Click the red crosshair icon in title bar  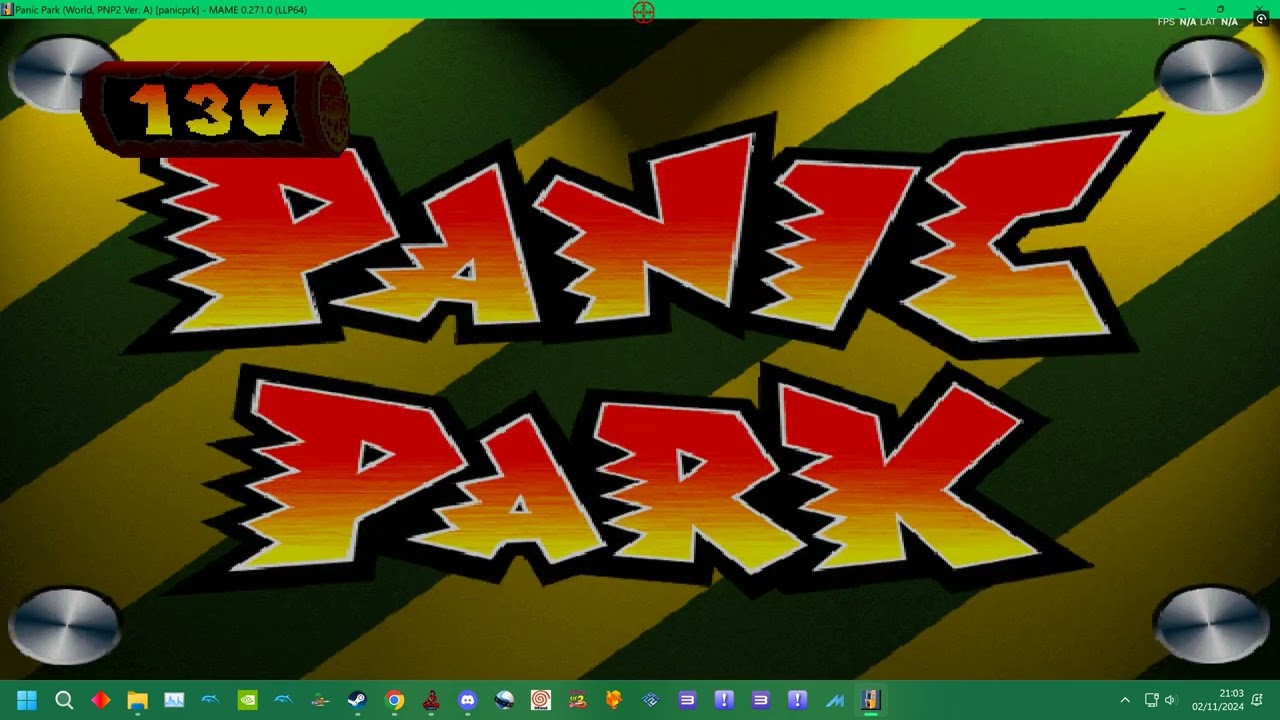point(643,12)
